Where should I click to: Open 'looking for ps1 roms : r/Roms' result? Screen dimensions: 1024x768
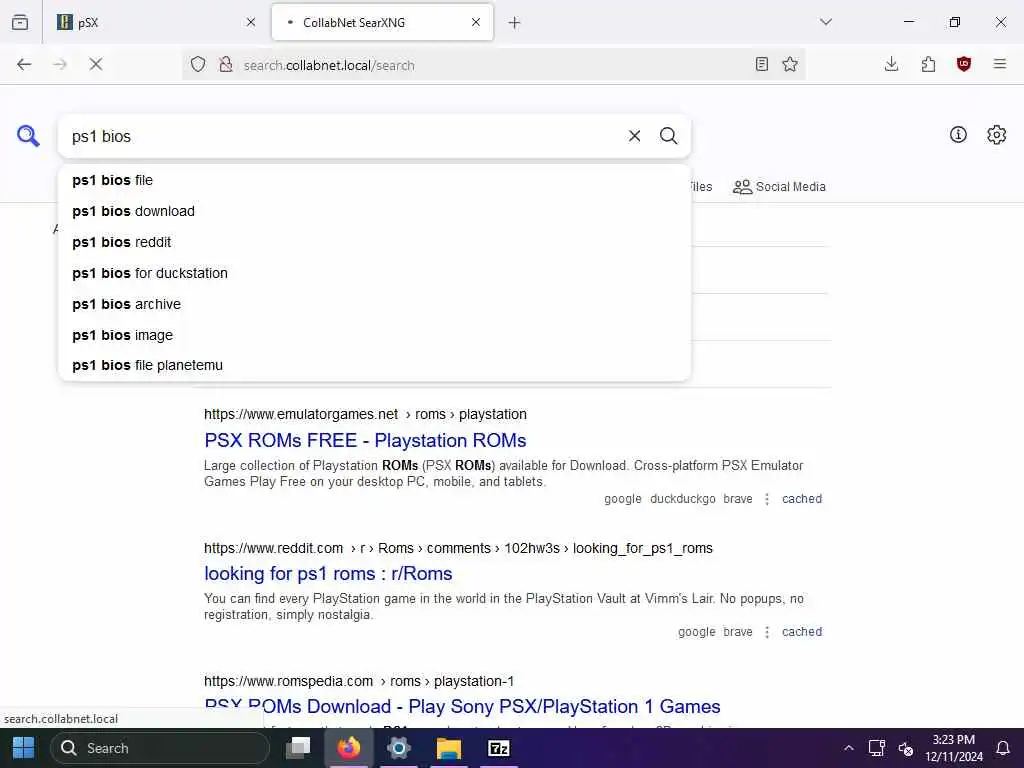point(328,573)
